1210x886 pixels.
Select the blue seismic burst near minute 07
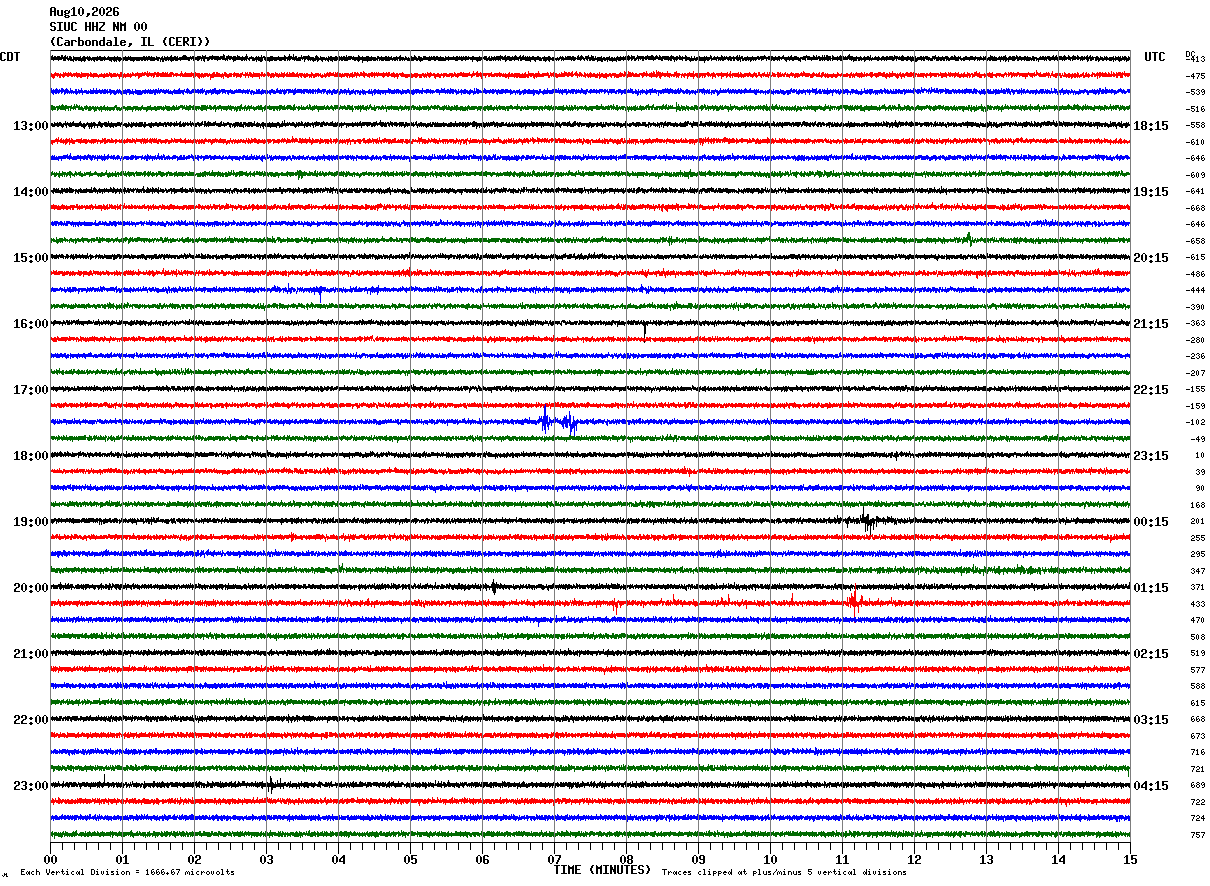558,422
